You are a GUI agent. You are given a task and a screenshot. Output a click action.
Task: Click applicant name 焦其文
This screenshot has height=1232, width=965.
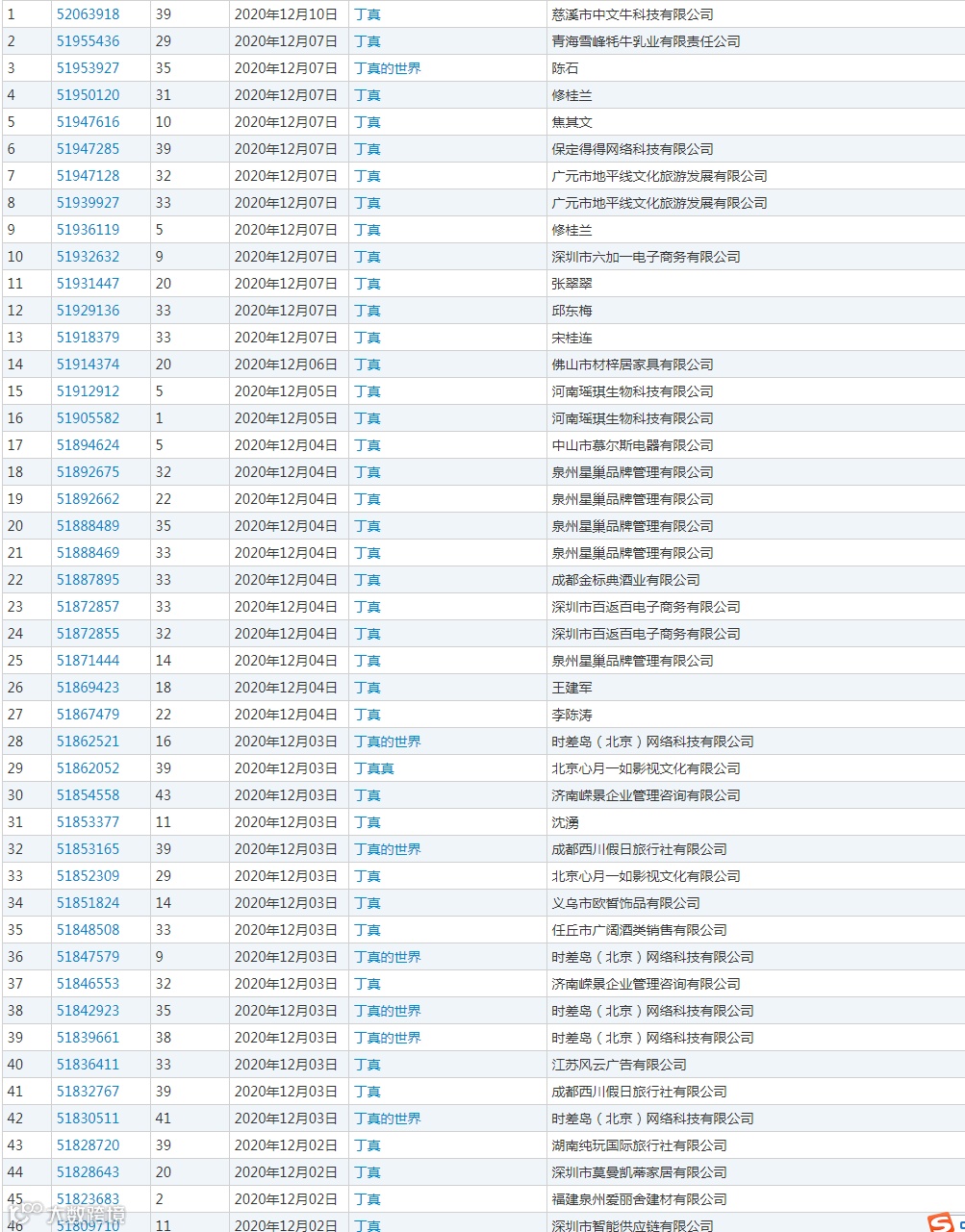tap(572, 122)
